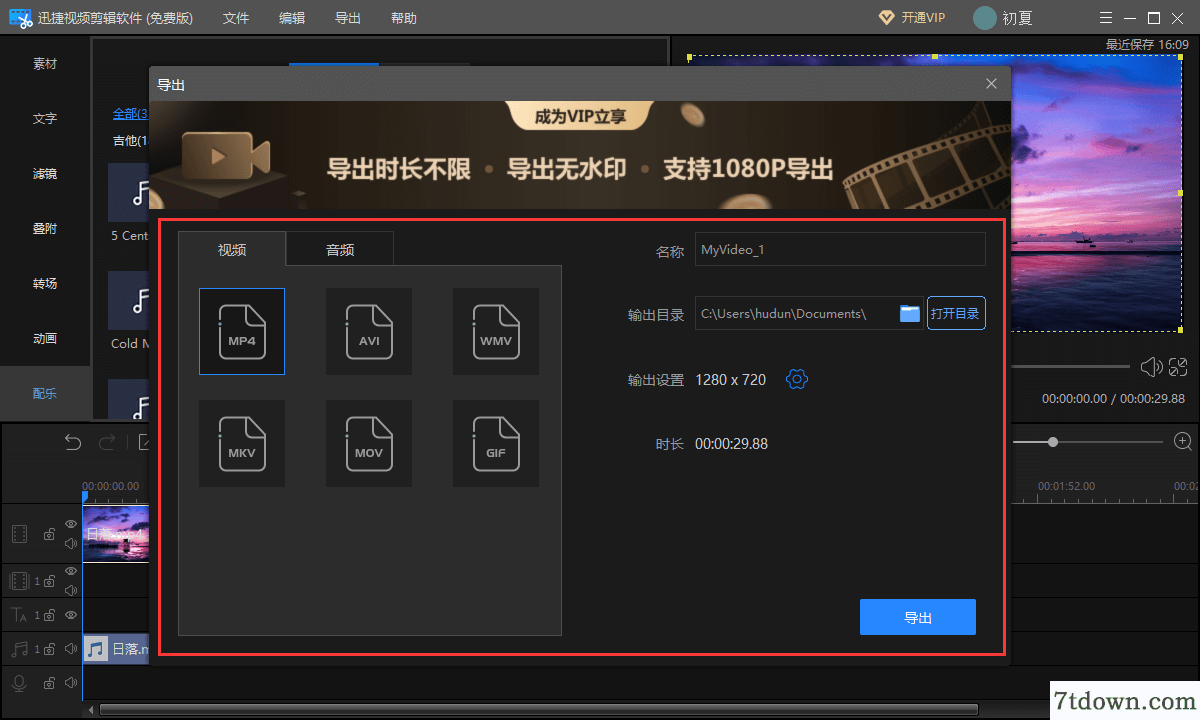Adjust the timeline zoom slider handle
Viewport: 1200px width, 720px height.
[1053, 441]
